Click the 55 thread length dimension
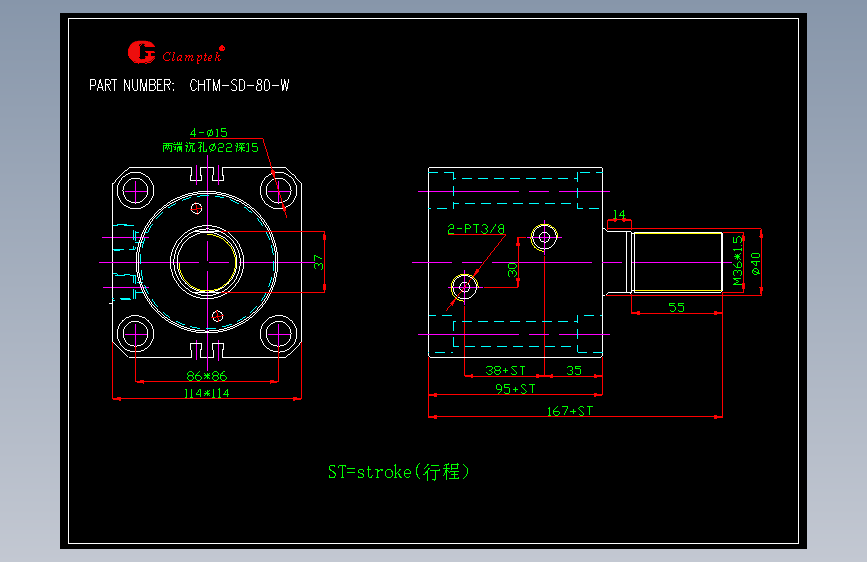867x562 pixels. tap(676, 308)
